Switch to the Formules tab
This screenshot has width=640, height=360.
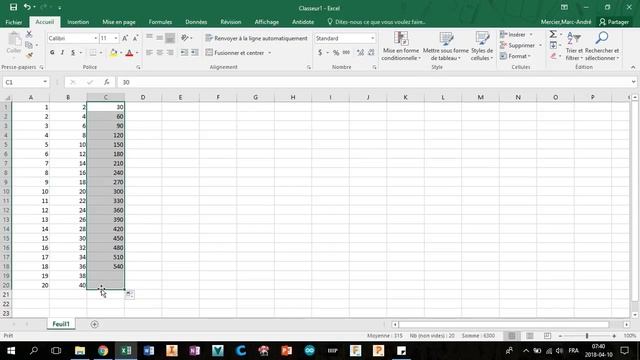coord(160,22)
